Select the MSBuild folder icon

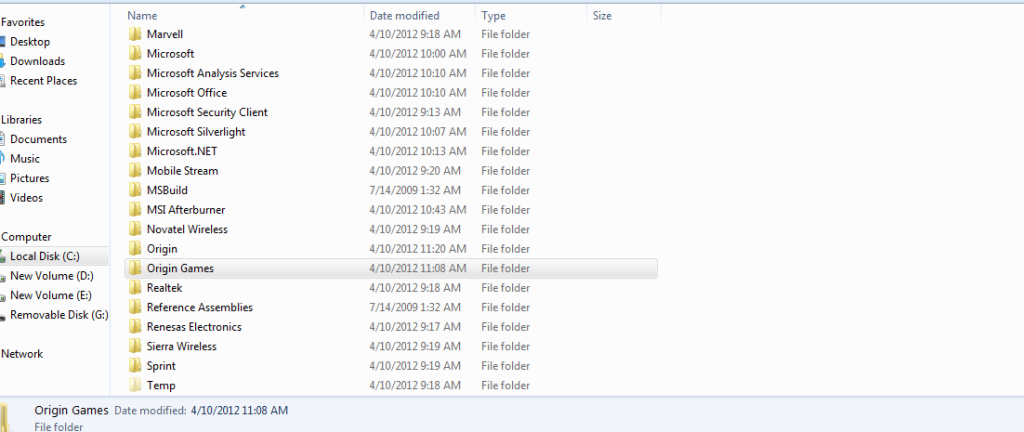coord(135,190)
